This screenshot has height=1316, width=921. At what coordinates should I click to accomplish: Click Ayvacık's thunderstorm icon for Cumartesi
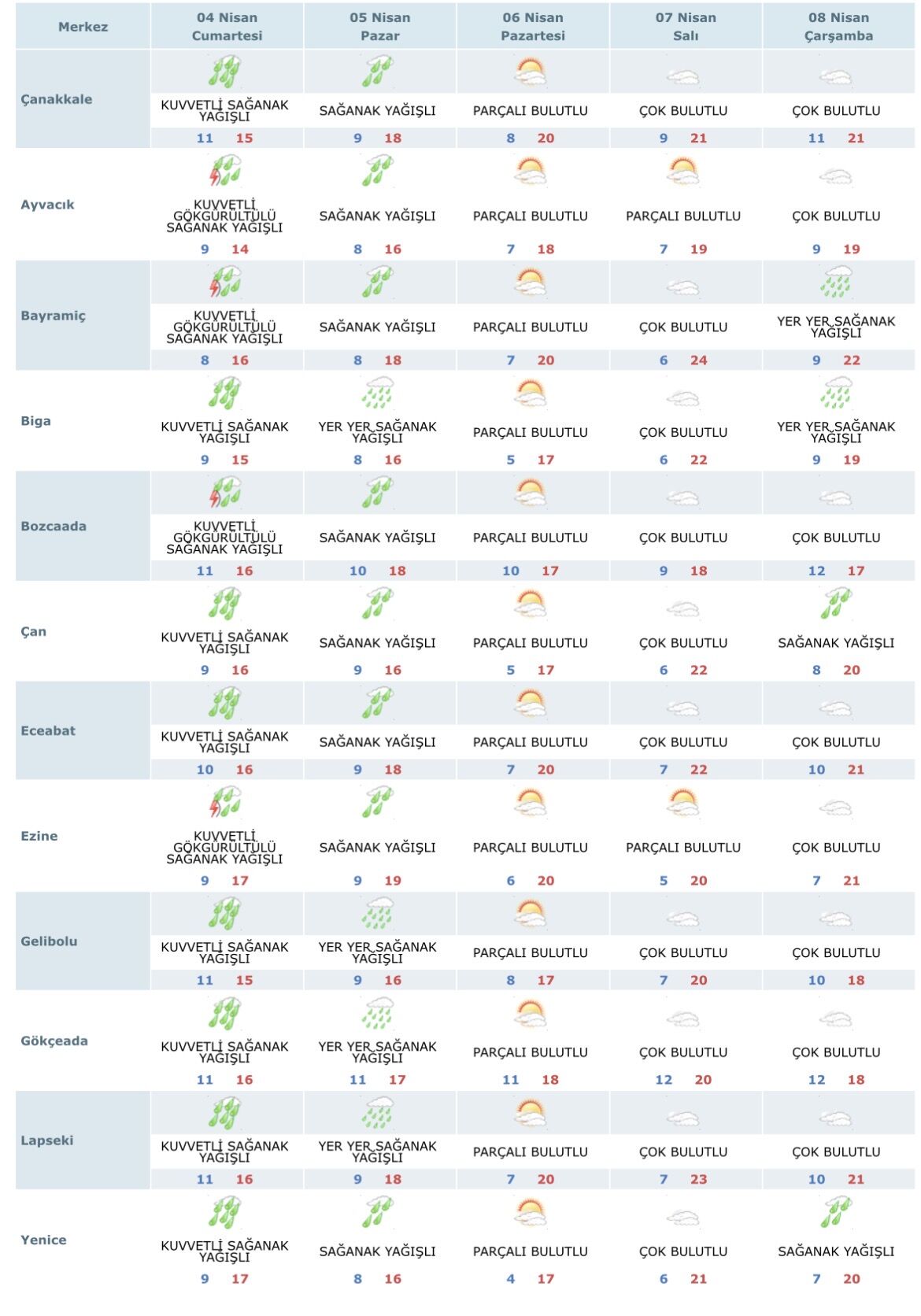coord(224,171)
